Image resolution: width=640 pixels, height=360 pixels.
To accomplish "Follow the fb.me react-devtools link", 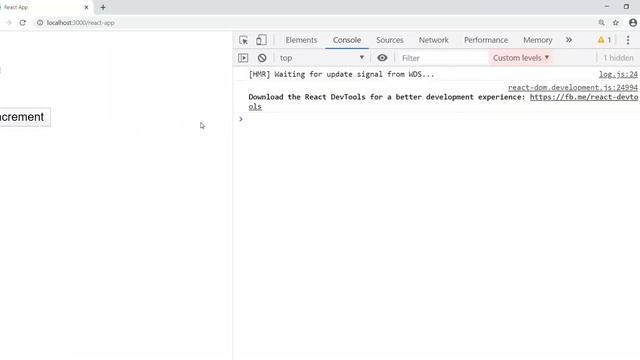I will point(584,97).
